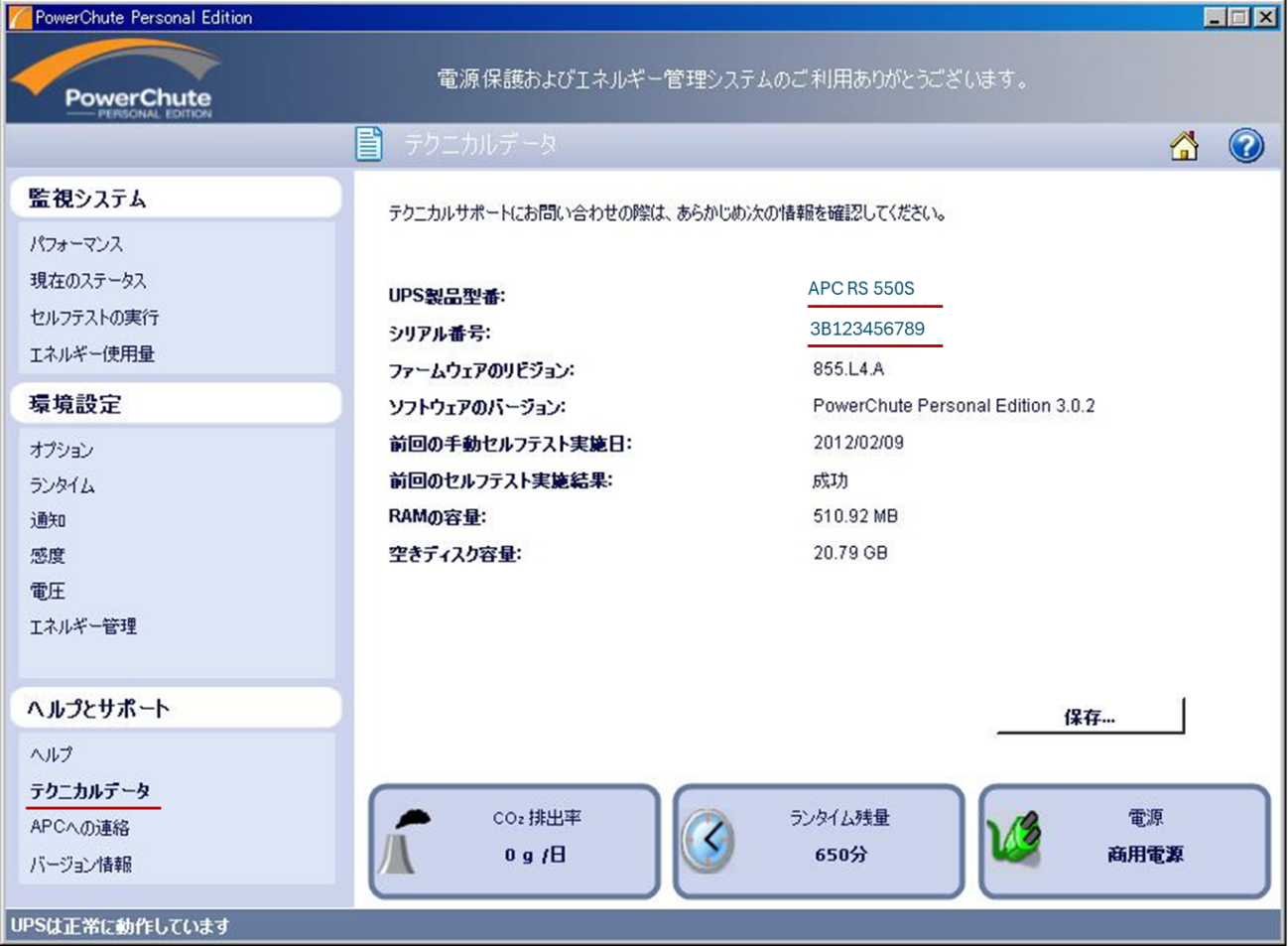Close the PowerChute window
1288x946 pixels.
click(x=1265, y=17)
